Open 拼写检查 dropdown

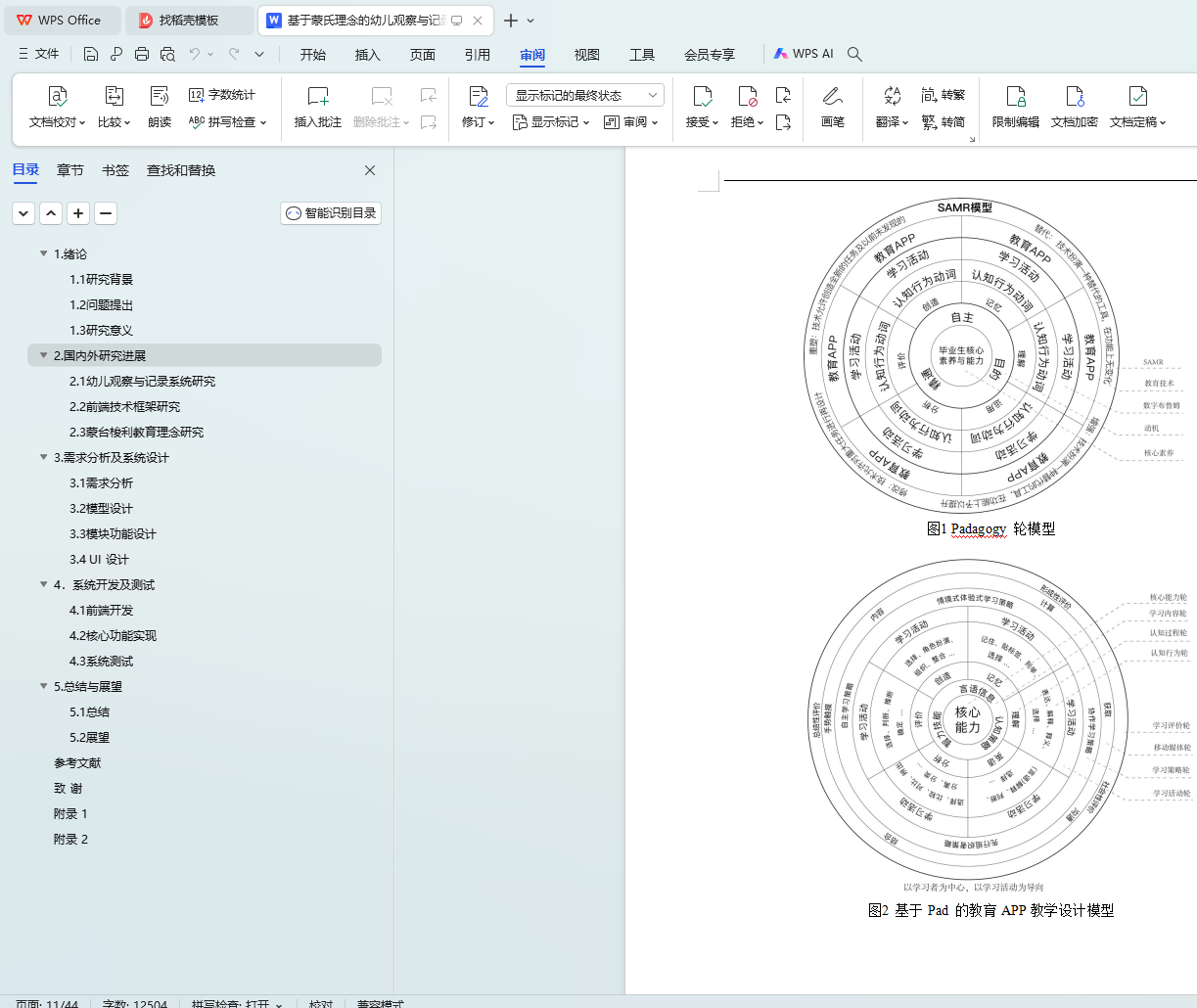228,122
